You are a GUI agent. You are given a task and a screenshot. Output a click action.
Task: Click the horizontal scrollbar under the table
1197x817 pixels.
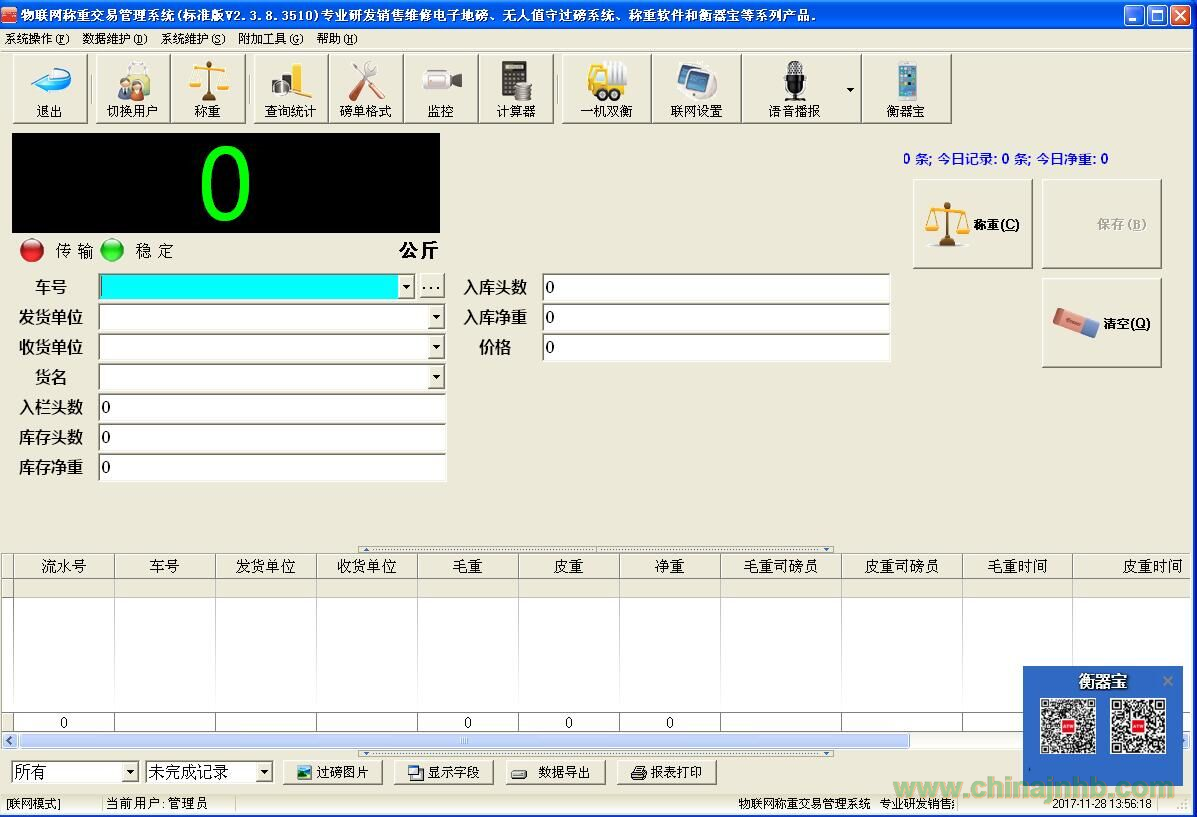[464, 741]
